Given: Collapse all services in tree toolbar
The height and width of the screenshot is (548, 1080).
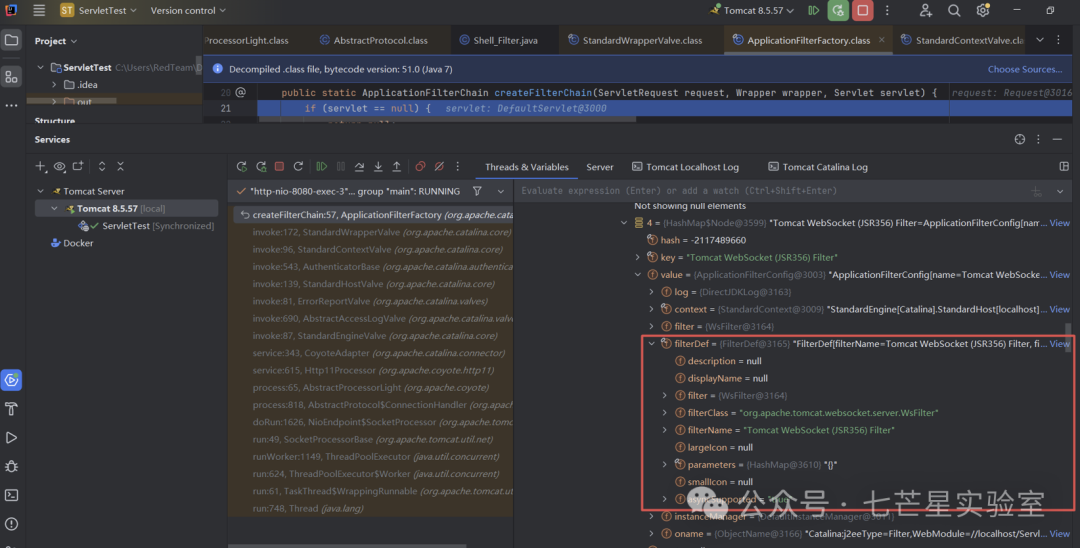Looking at the screenshot, I should (121, 166).
